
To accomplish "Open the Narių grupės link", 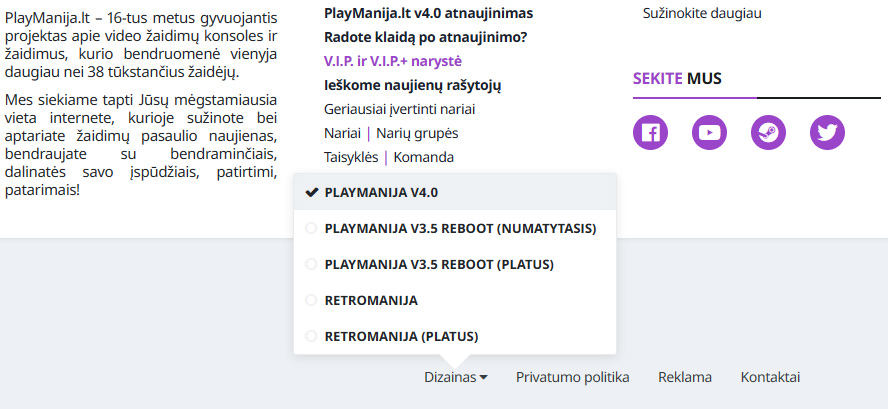I will (x=417, y=133).
